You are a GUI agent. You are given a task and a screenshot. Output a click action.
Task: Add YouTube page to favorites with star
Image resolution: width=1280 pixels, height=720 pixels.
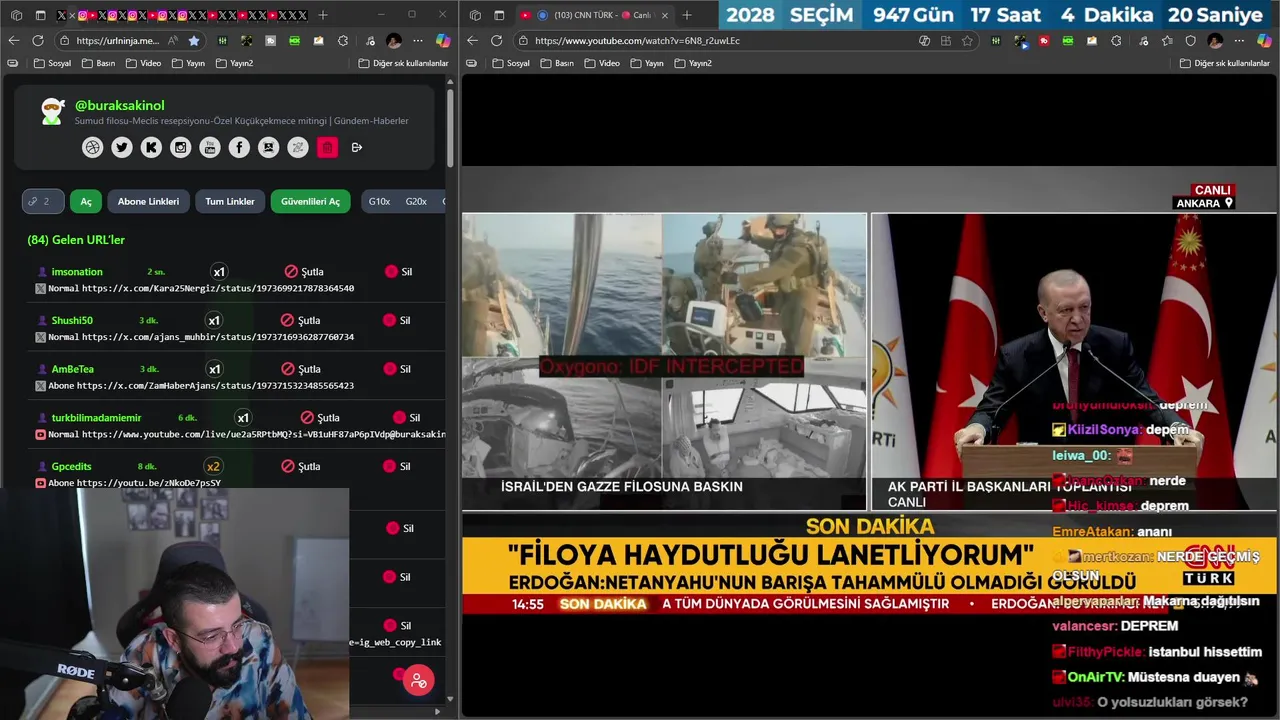(x=967, y=41)
